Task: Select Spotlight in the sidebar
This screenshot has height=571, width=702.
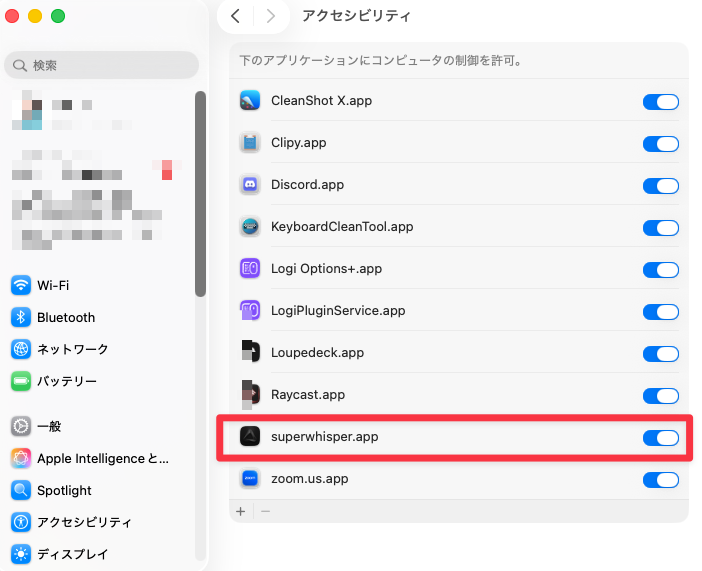Action: coord(64,490)
